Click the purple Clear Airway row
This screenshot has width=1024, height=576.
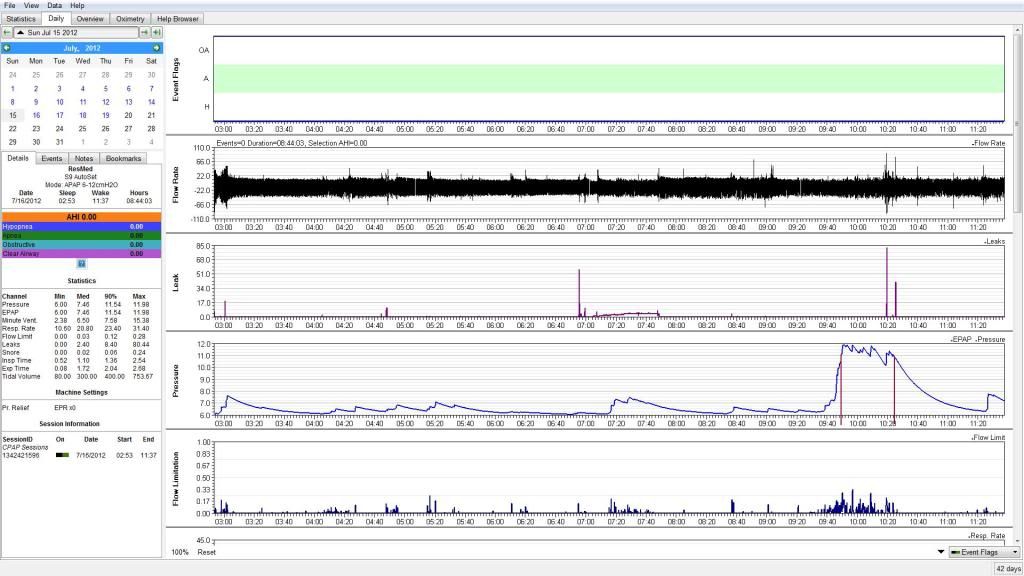(x=81, y=254)
